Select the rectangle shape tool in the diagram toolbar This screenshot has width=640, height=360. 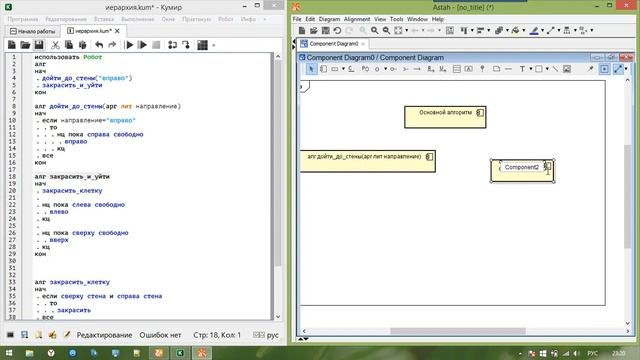tap(539, 69)
